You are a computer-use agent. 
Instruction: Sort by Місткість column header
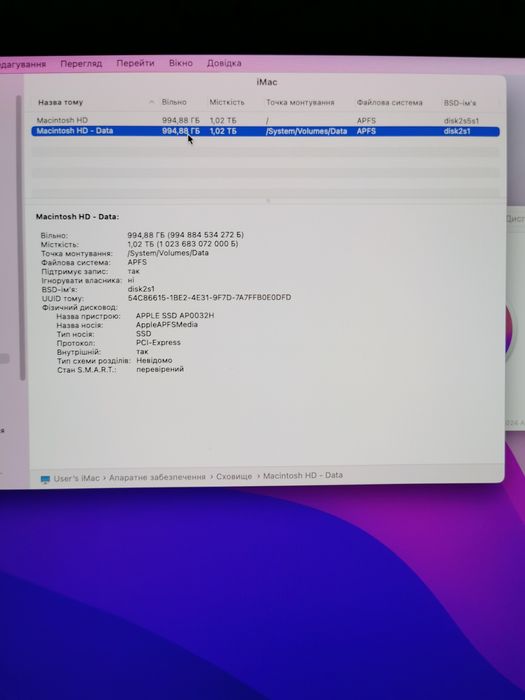tap(227, 102)
